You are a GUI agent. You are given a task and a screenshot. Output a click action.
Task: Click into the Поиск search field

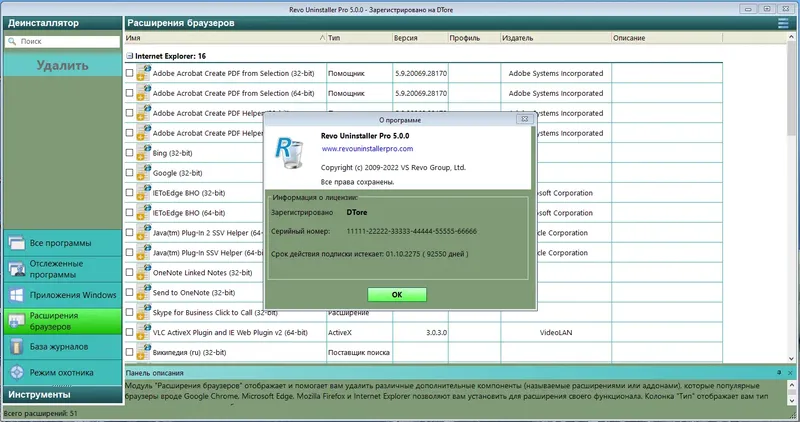63,41
